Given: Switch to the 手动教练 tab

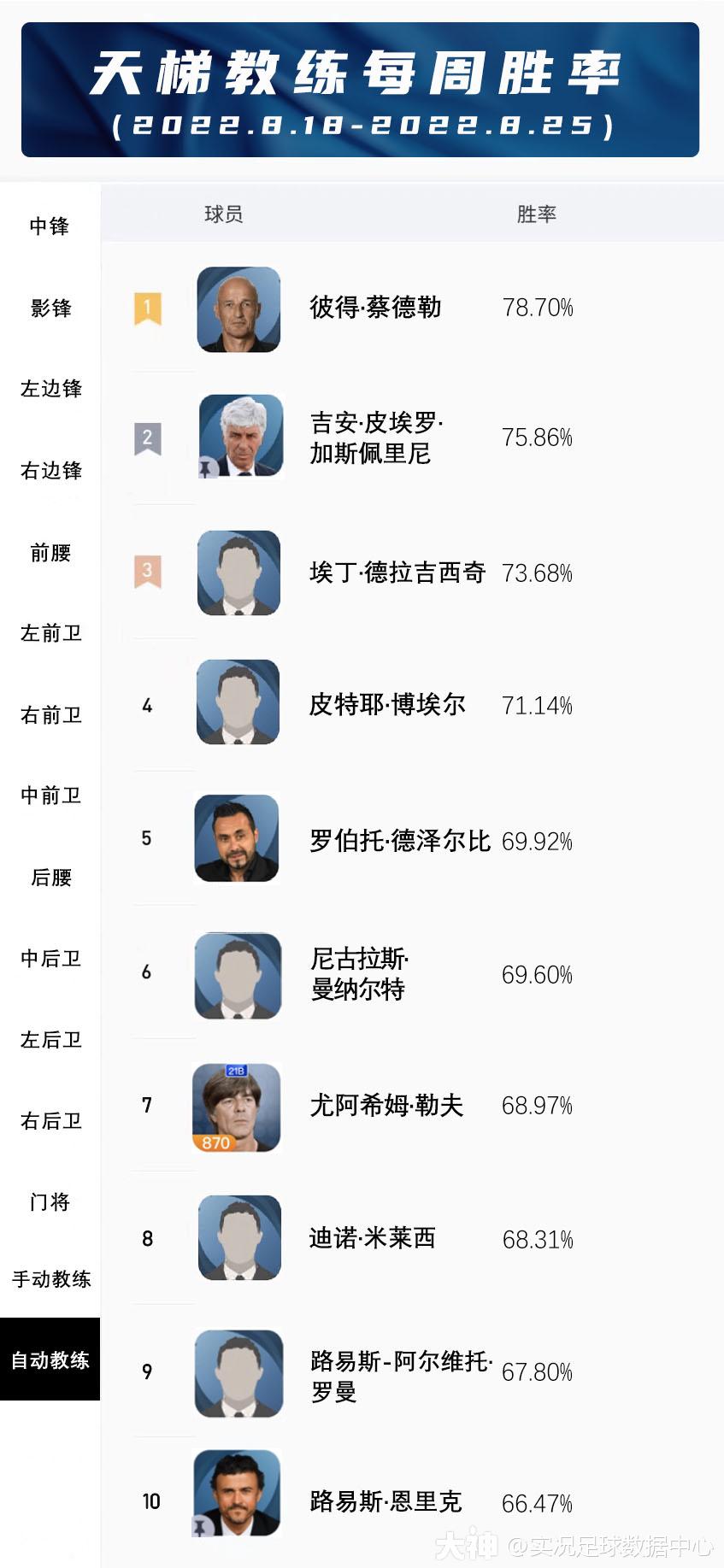Looking at the screenshot, I should [x=51, y=1279].
